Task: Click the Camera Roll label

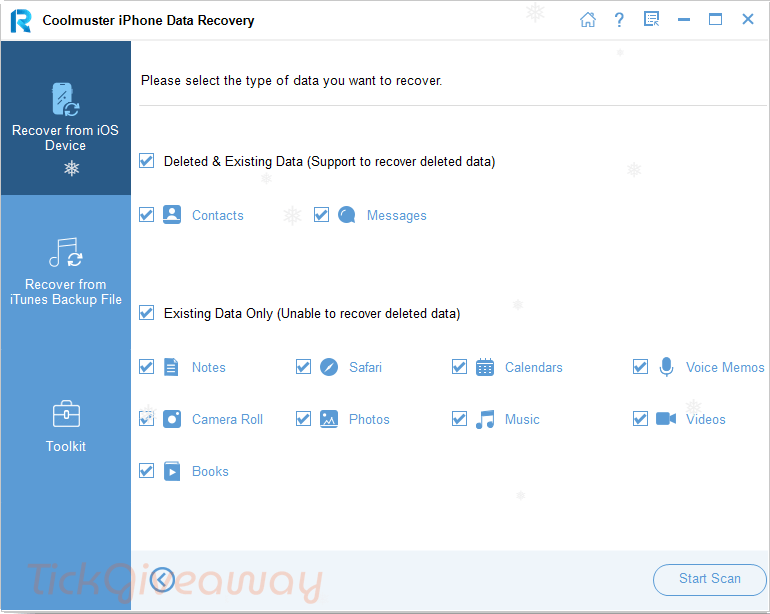Action: tap(227, 419)
